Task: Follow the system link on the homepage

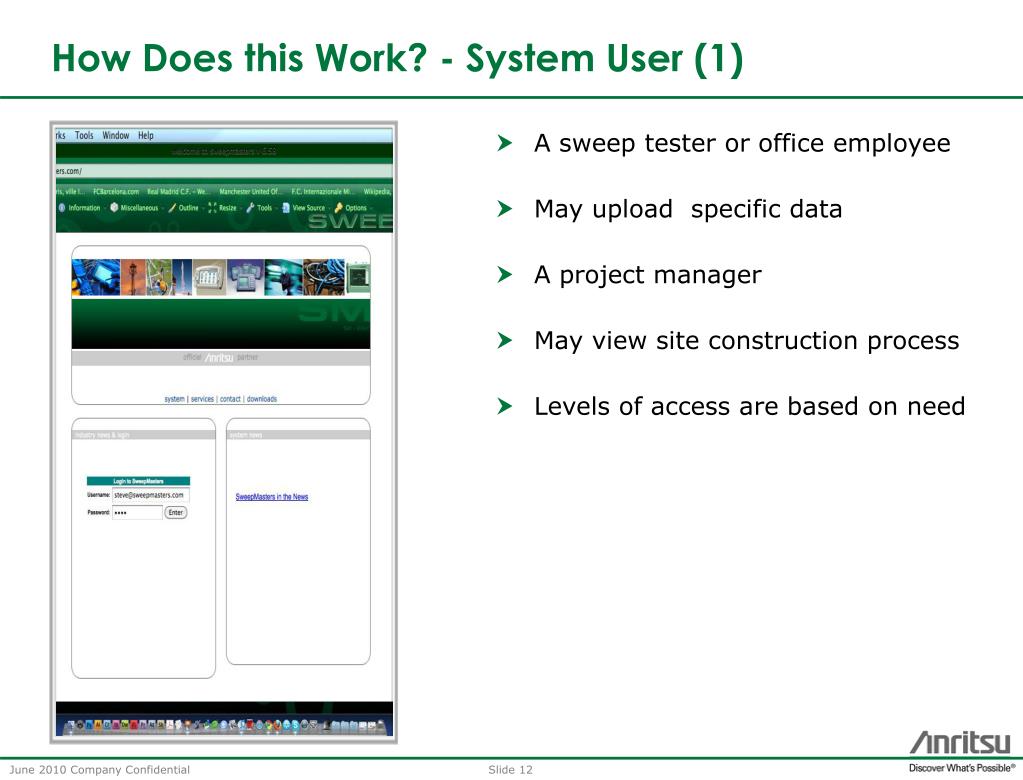Action: [174, 398]
